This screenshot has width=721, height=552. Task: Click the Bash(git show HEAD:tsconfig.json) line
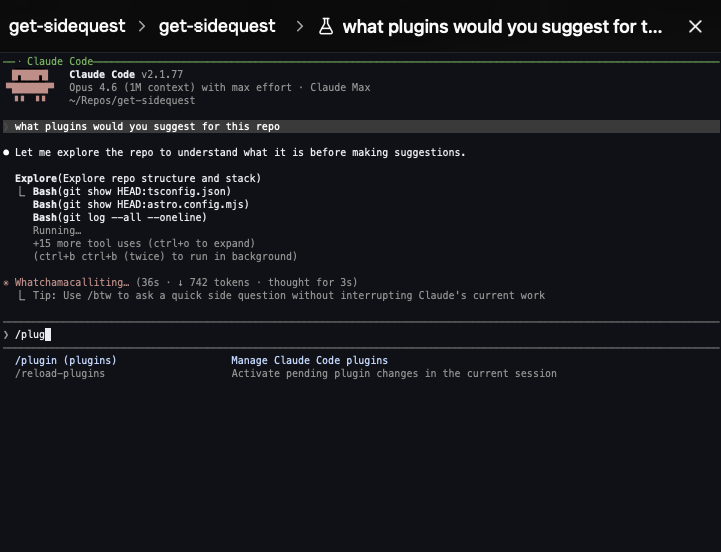[x=131, y=191]
